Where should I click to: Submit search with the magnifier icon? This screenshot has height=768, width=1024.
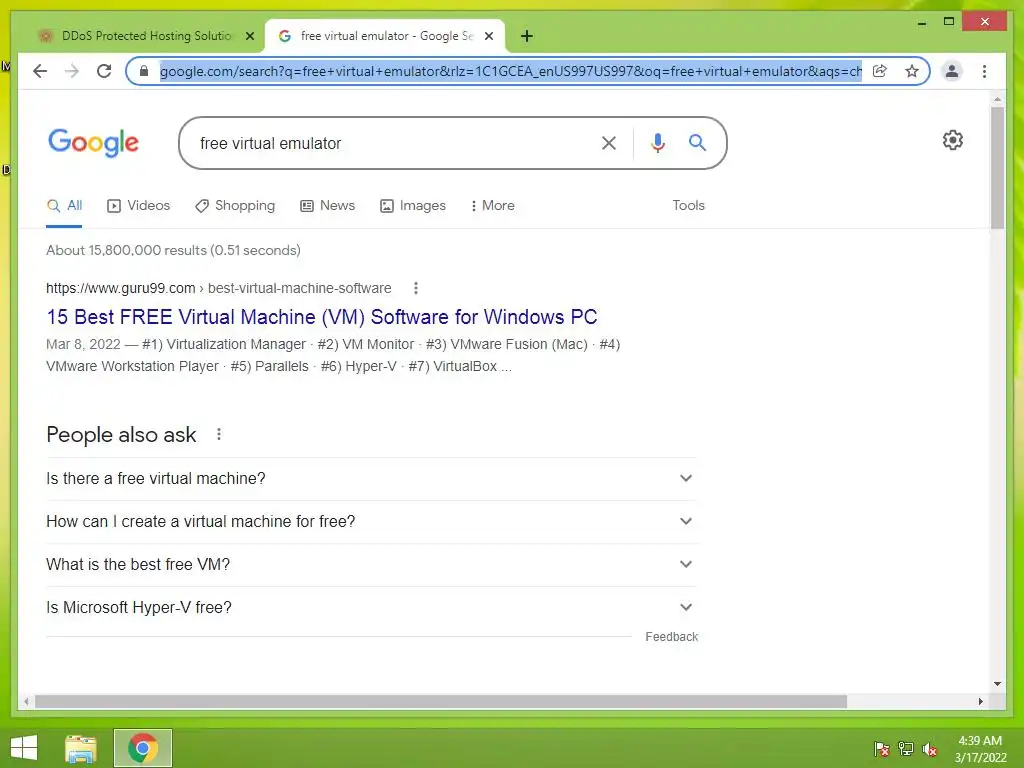(697, 142)
